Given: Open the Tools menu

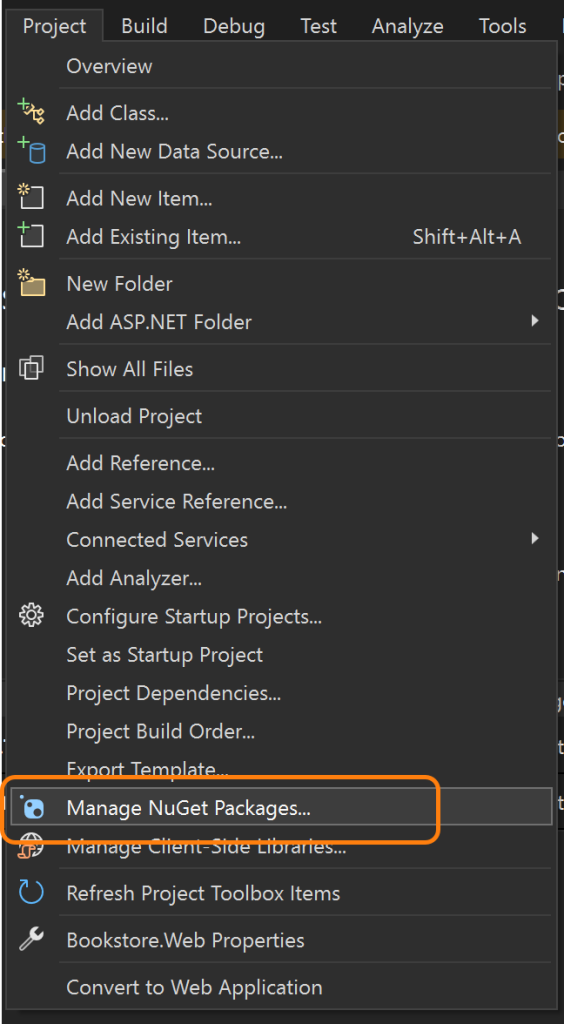Looking at the screenshot, I should (x=503, y=26).
